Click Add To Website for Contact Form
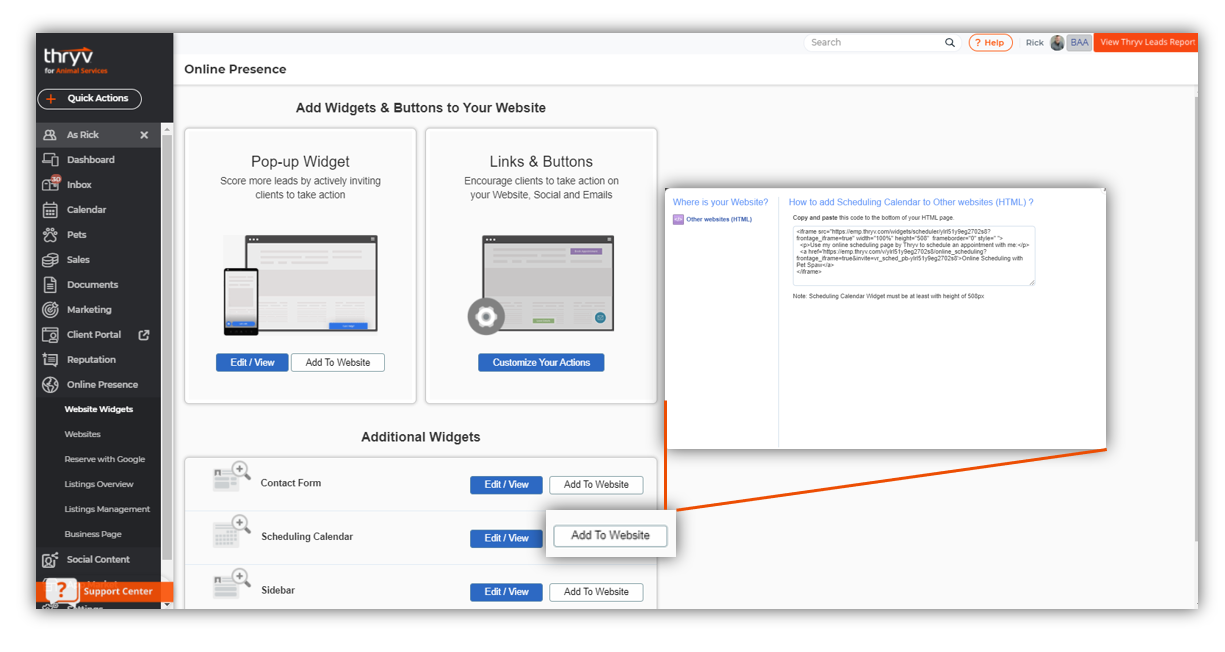The height and width of the screenshot is (652, 1225). click(596, 485)
